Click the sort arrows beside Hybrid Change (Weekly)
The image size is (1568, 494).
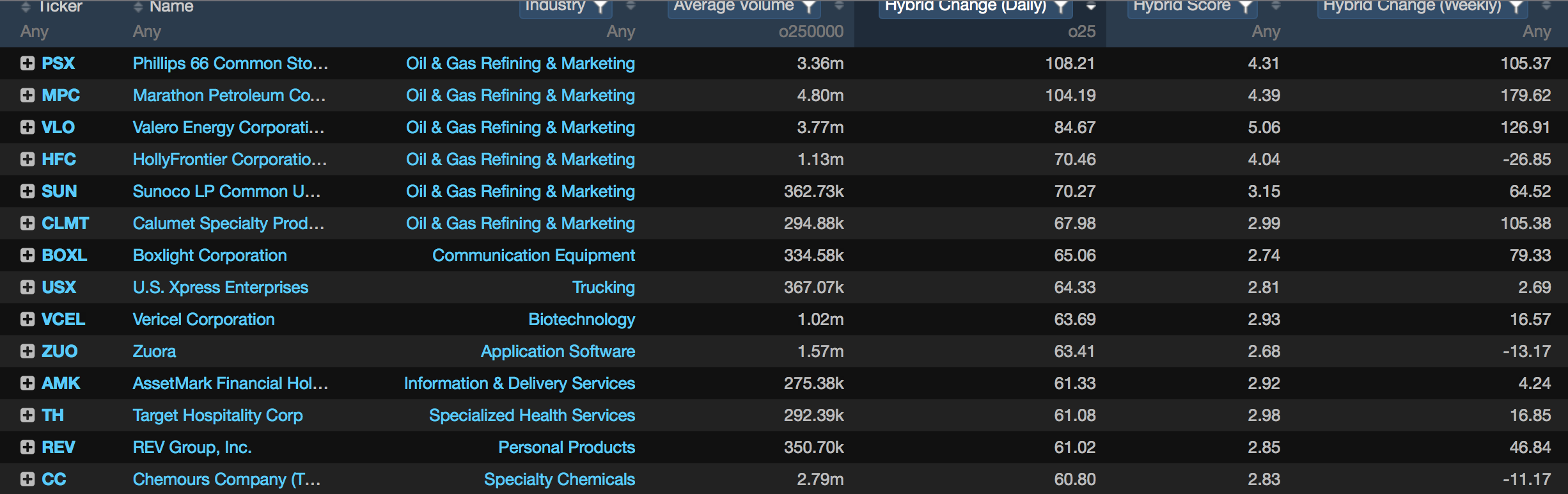point(1546,6)
